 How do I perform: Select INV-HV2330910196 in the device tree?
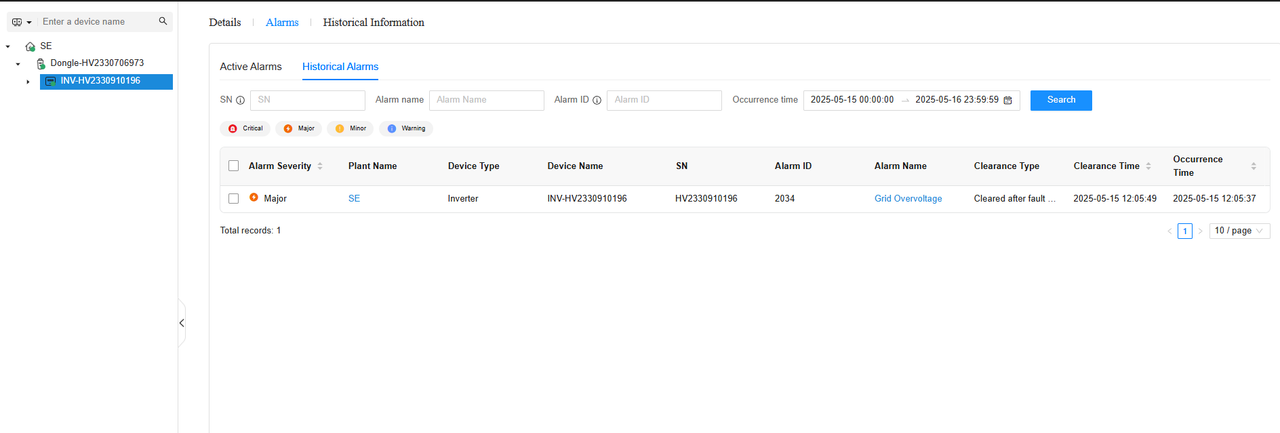(100, 81)
